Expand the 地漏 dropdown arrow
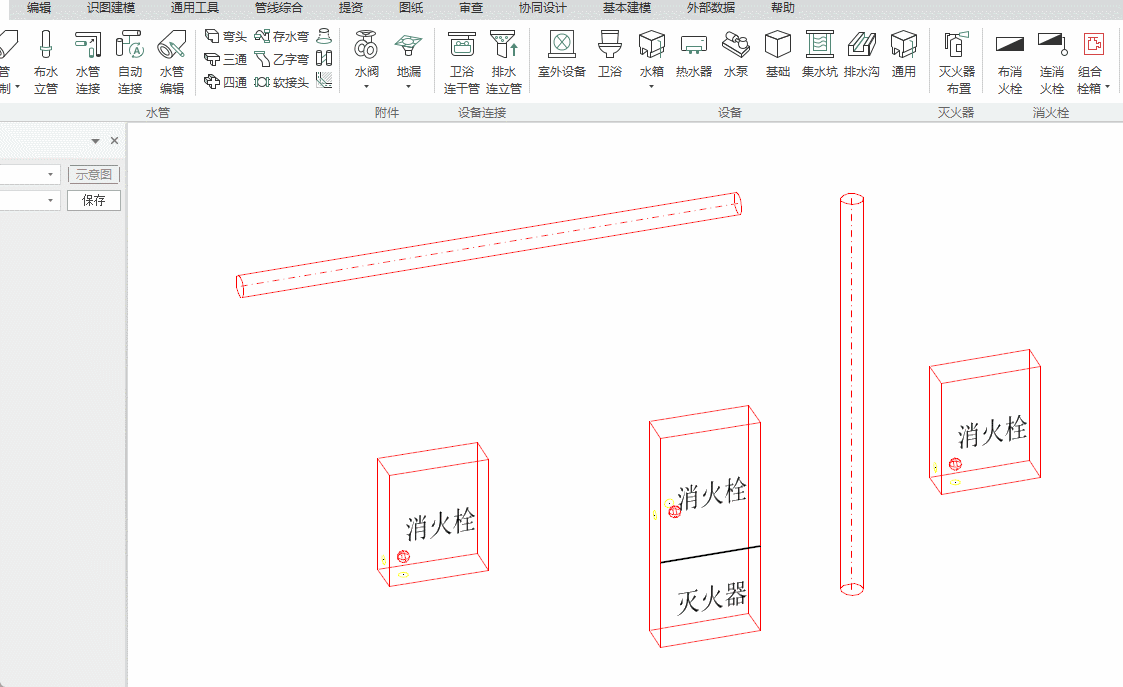The width and height of the screenshot is (1123, 687). tap(408, 87)
